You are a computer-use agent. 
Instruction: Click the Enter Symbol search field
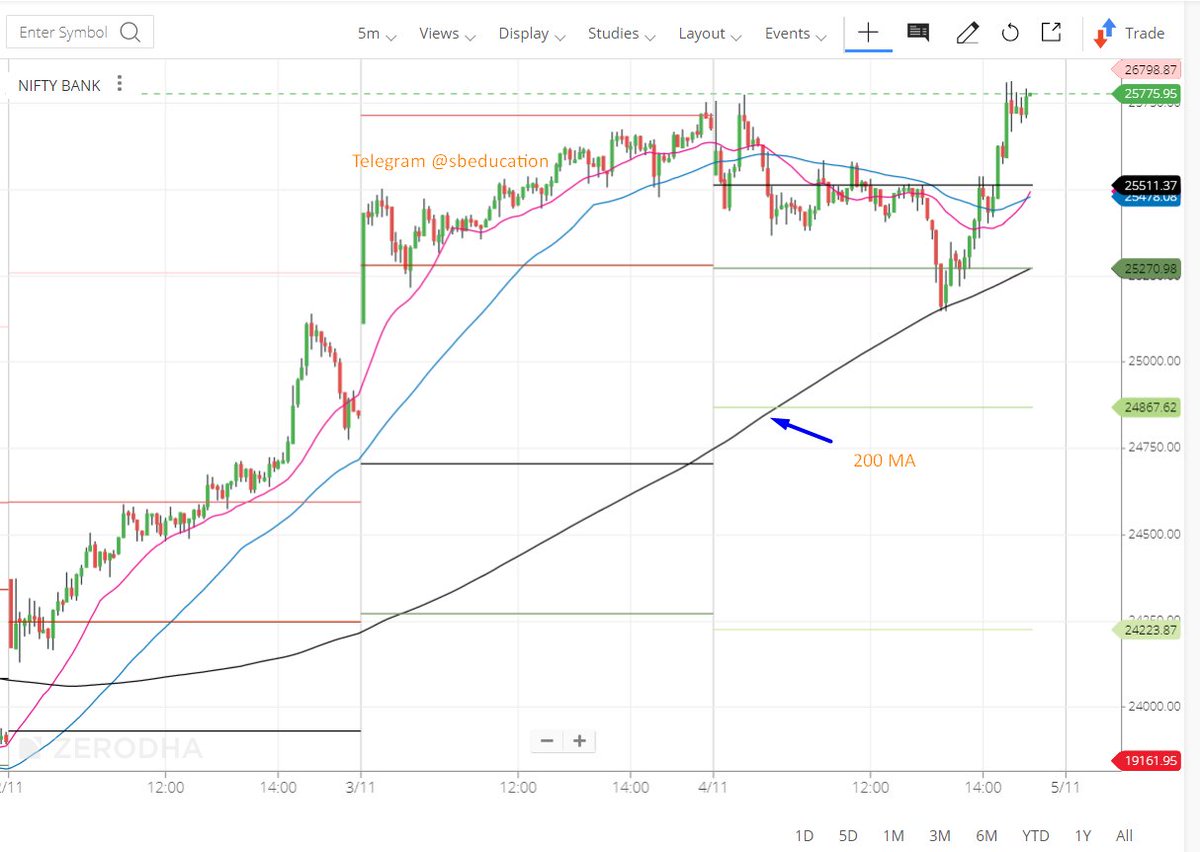point(80,32)
